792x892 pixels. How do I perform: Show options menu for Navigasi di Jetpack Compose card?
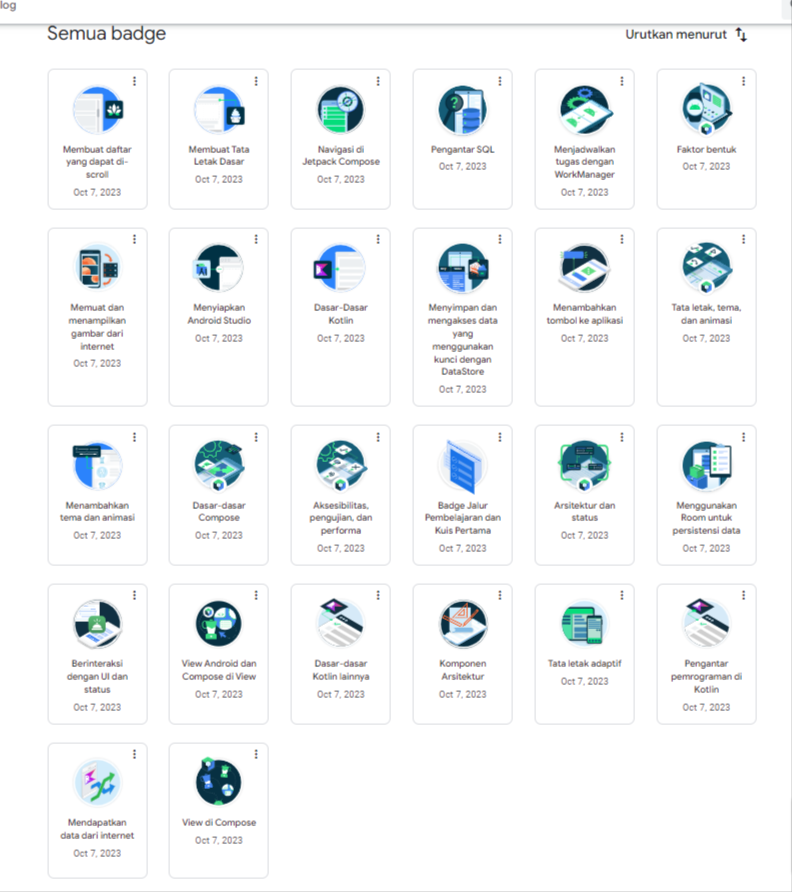coord(378,81)
